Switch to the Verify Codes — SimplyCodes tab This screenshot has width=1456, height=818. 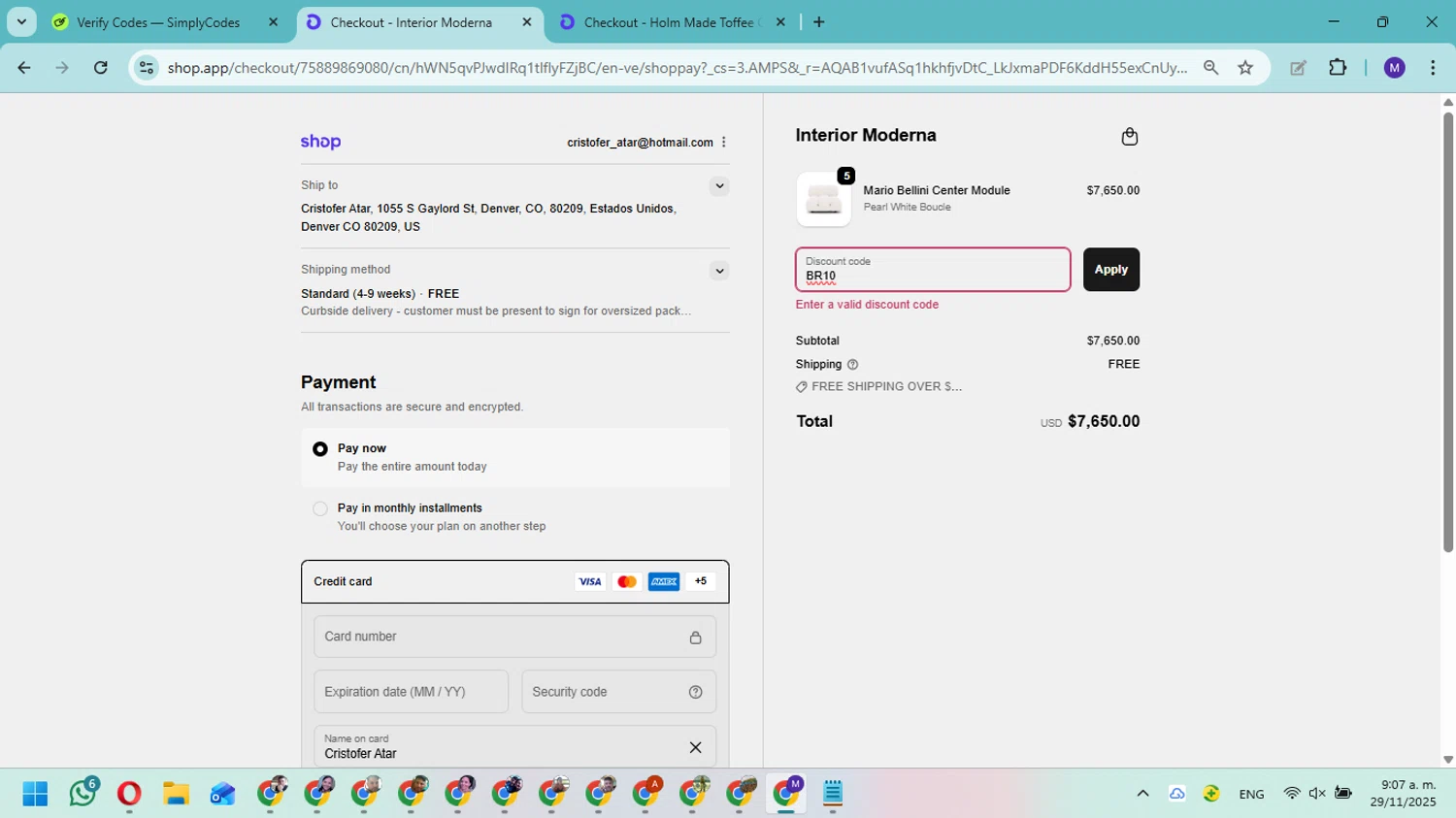158,22
